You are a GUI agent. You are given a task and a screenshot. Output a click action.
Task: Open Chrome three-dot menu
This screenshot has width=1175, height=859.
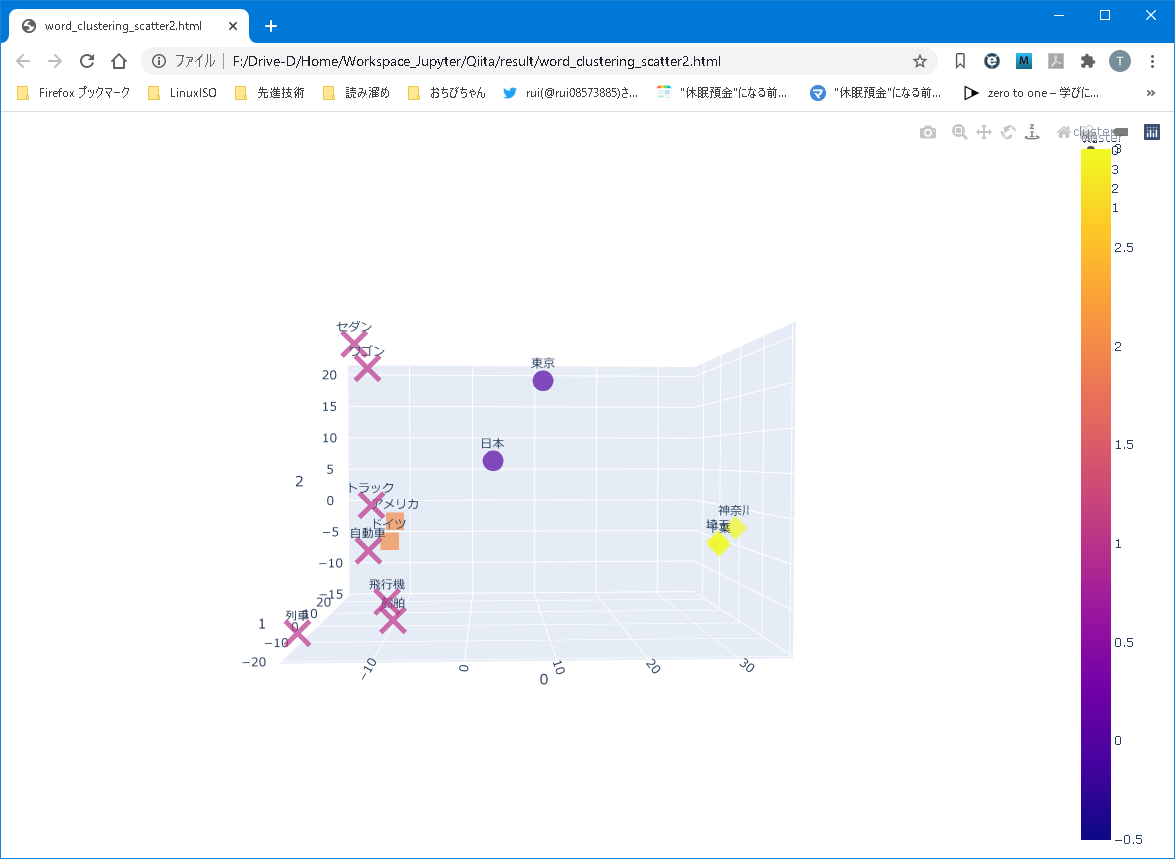pos(1153,61)
